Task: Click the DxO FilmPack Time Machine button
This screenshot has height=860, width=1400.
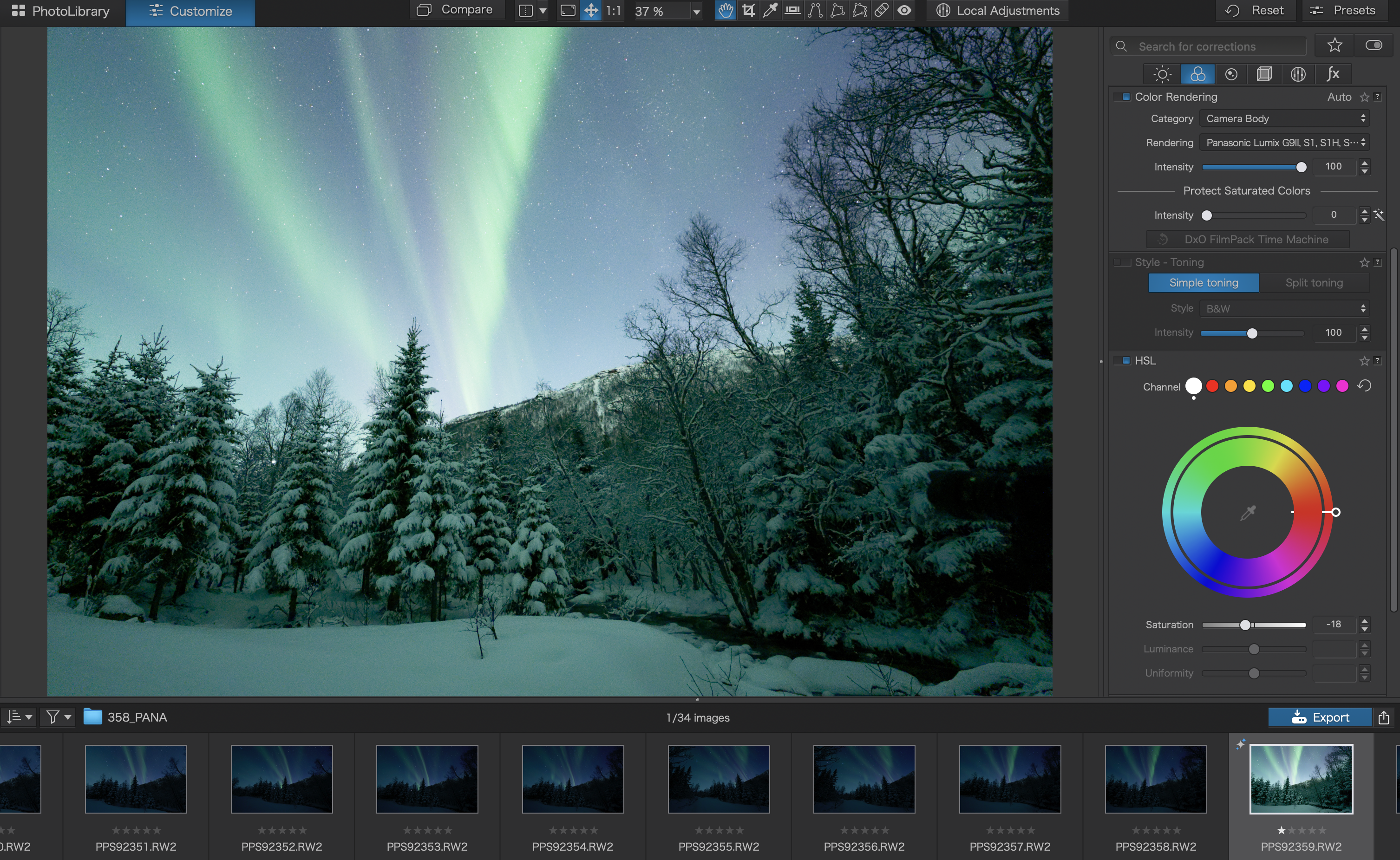Action: pyautogui.click(x=1248, y=240)
